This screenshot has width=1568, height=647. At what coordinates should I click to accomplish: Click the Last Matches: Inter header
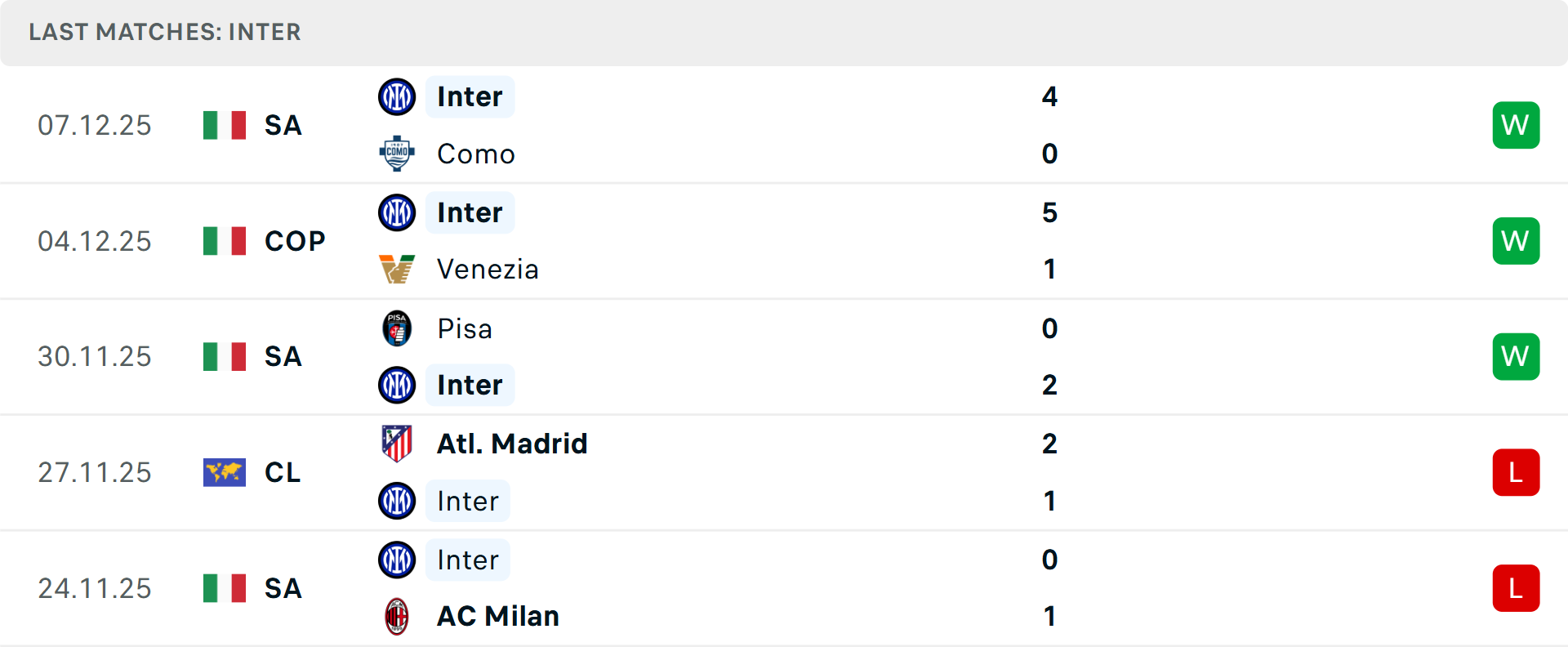coord(165,32)
